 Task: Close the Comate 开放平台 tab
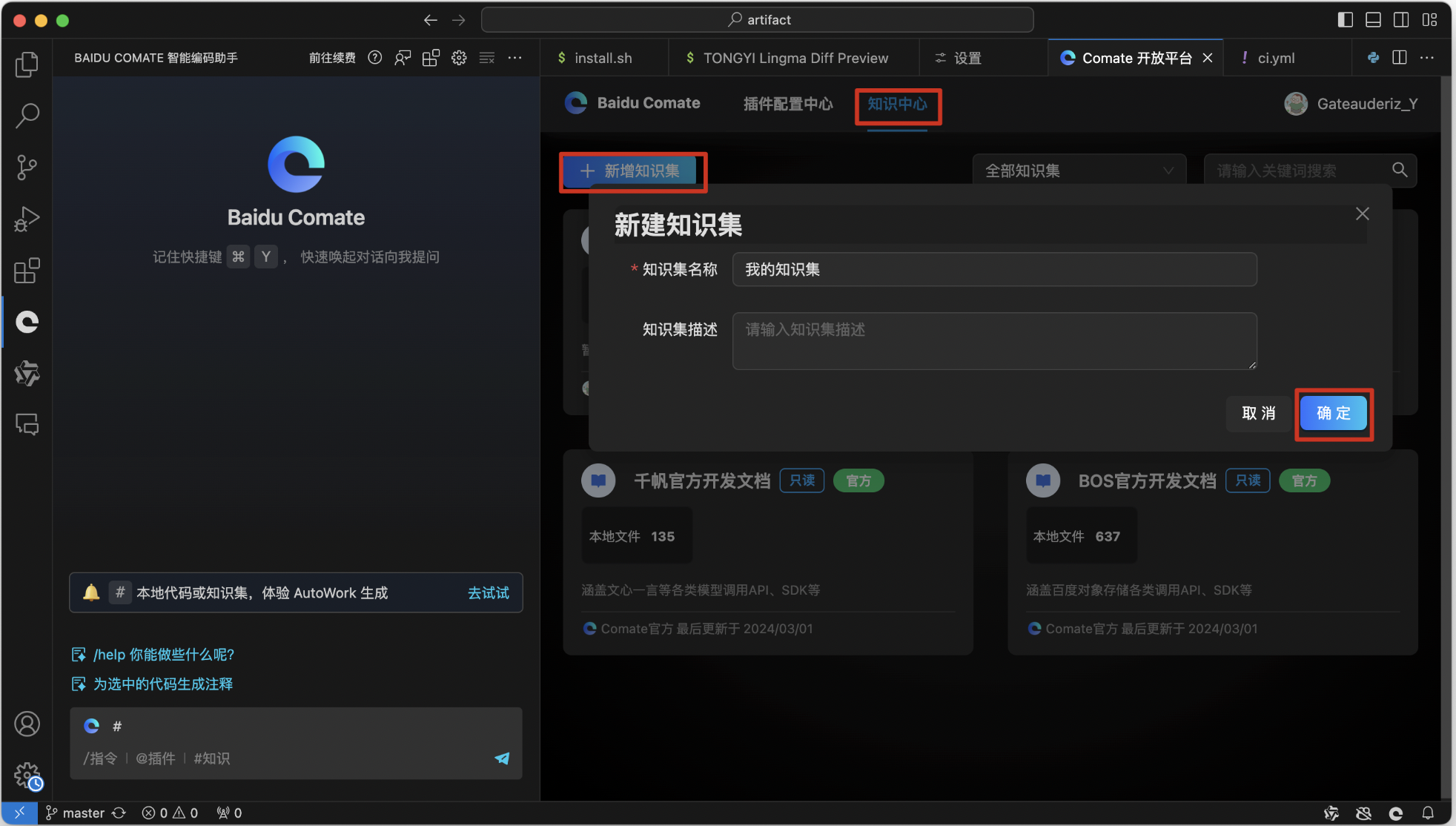(1208, 58)
